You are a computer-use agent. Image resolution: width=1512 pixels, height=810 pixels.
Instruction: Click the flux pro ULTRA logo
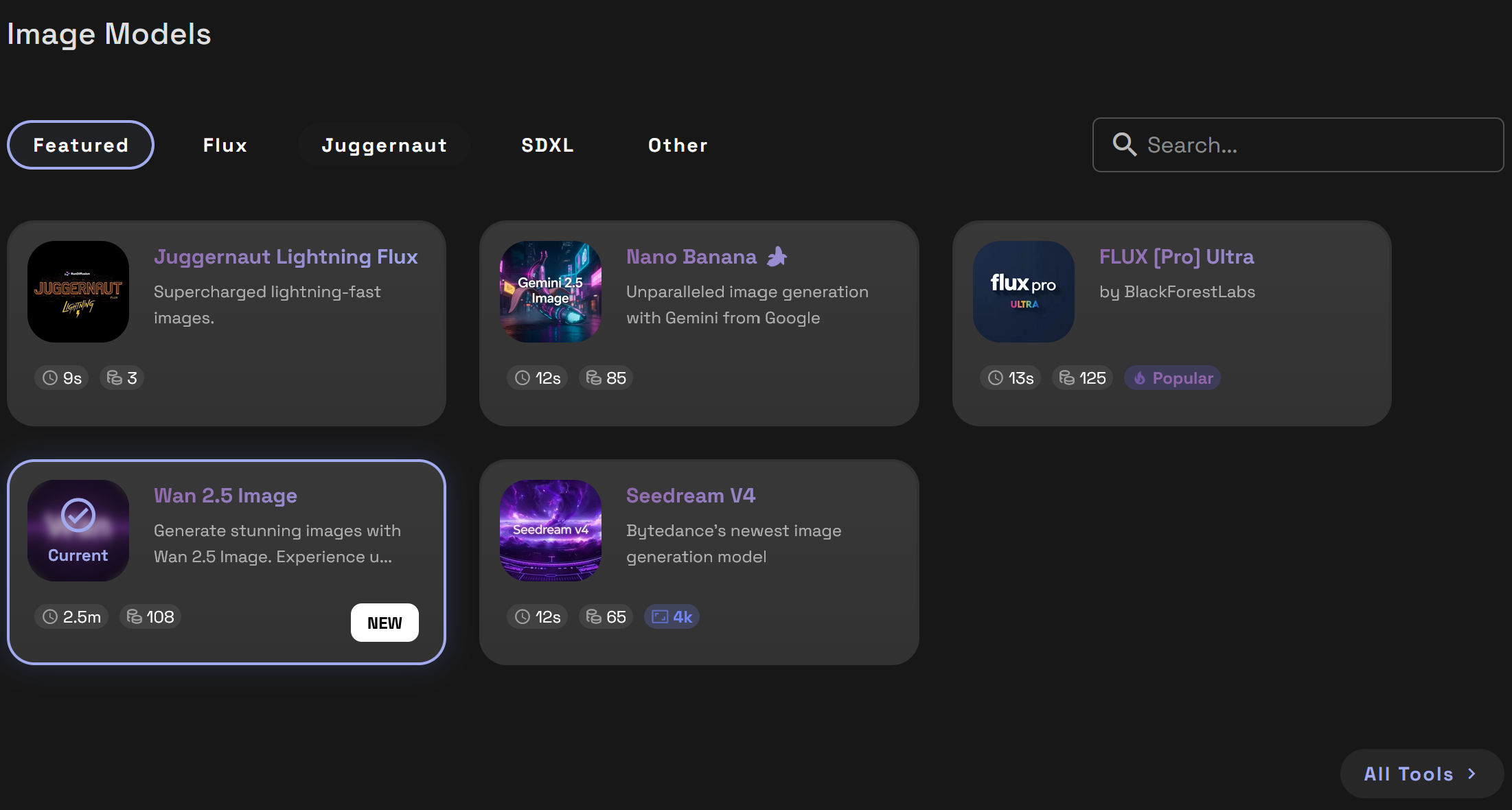coord(1023,292)
